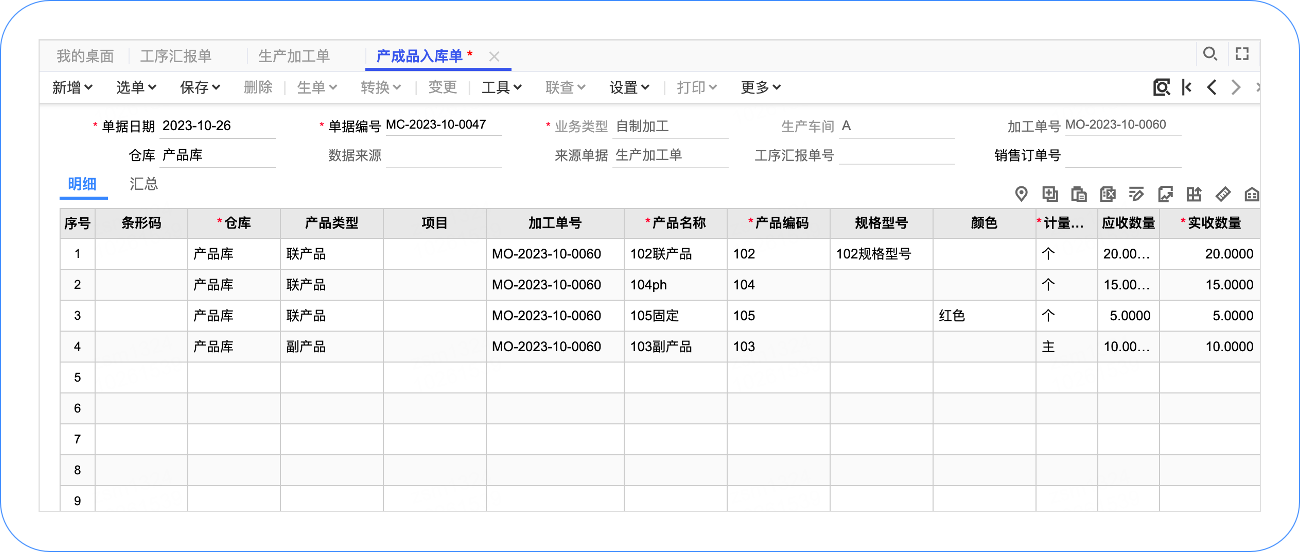Click the warehouse icon above table
This screenshot has height=552, width=1300.
(x=1252, y=194)
